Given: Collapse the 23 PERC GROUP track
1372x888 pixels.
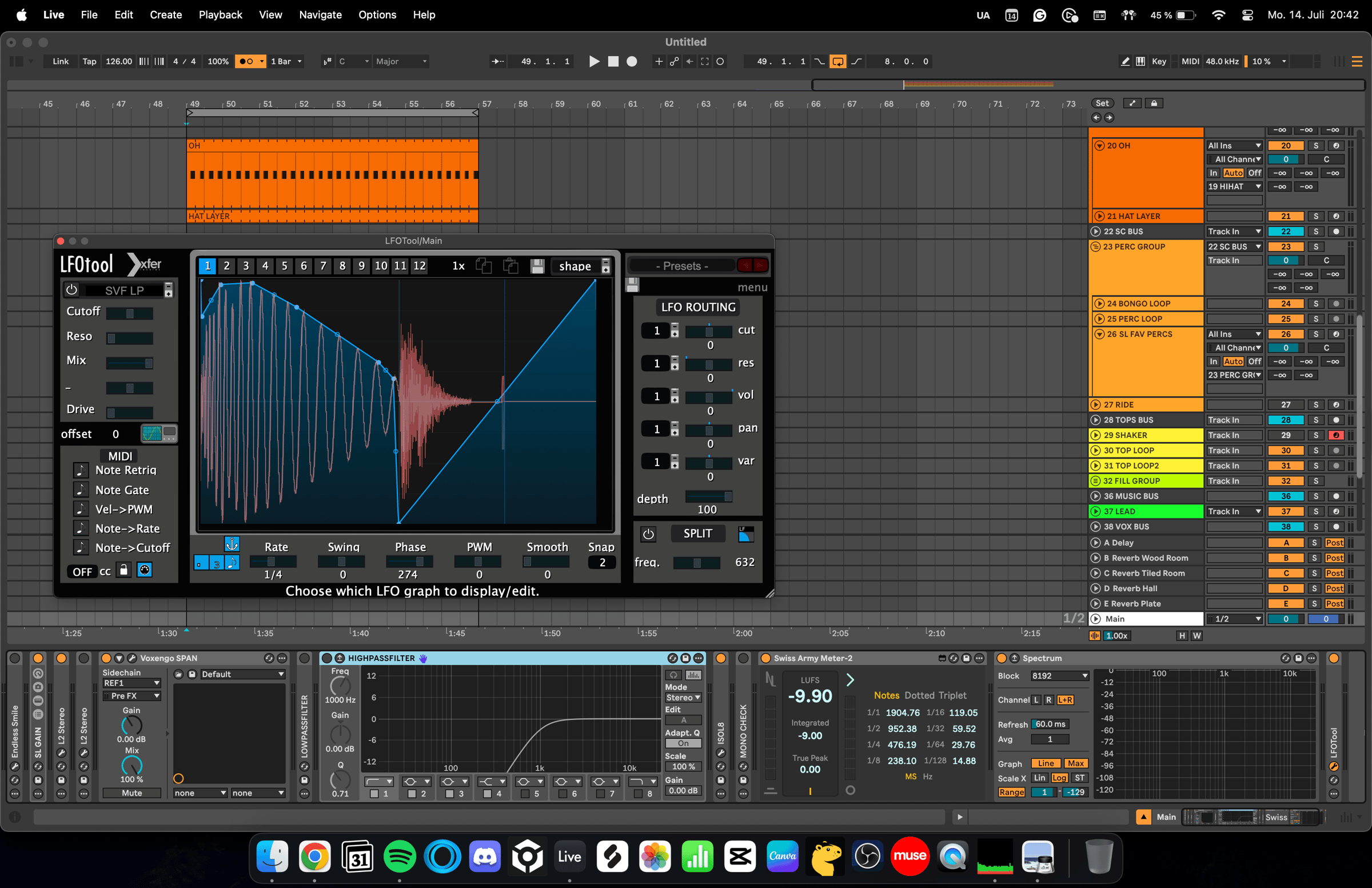Looking at the screenshot, I should (1096, 247).
